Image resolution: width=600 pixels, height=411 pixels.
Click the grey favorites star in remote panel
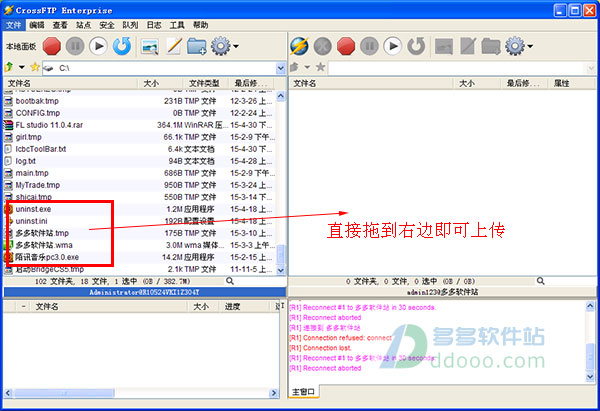point(321,67)
